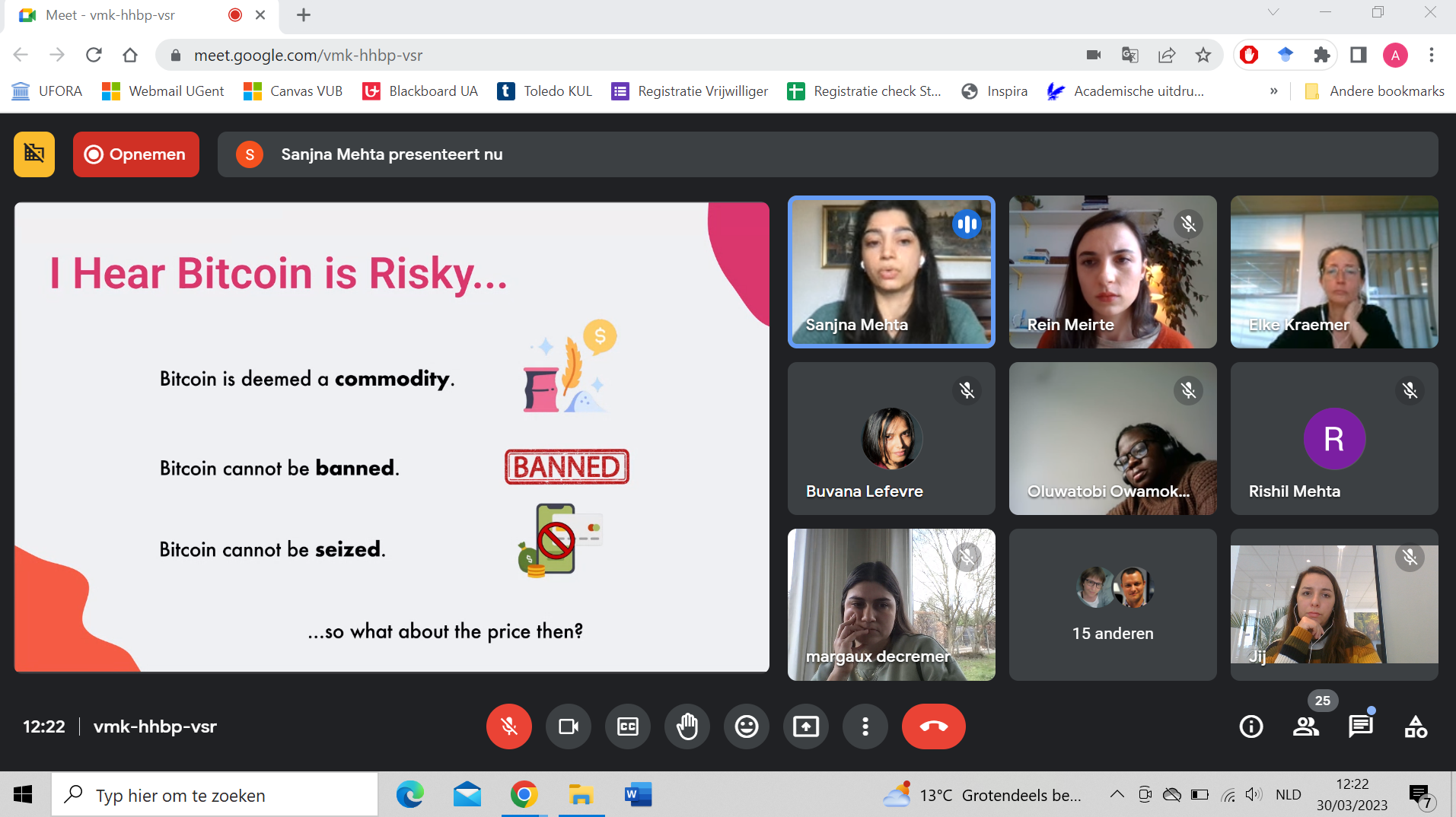Open the Blackboard UA bookmark

click(x=420, y=91)
